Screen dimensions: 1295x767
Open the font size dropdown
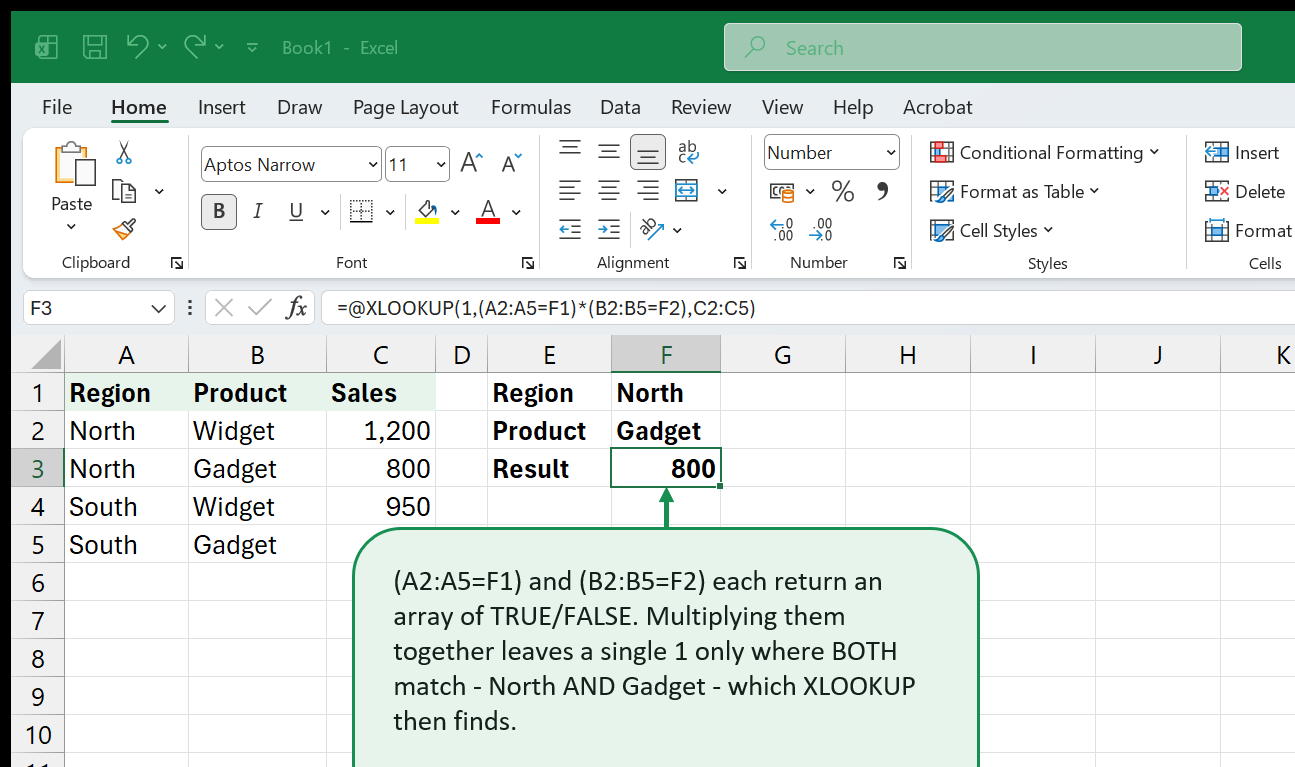click(x=441, y=165)
